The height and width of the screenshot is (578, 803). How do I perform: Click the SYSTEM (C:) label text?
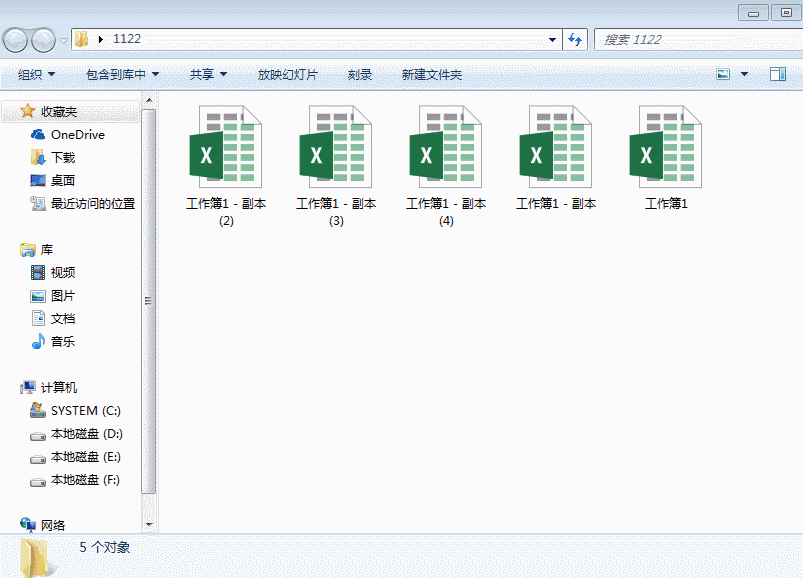pyautogui.click(x=86, y=411)
